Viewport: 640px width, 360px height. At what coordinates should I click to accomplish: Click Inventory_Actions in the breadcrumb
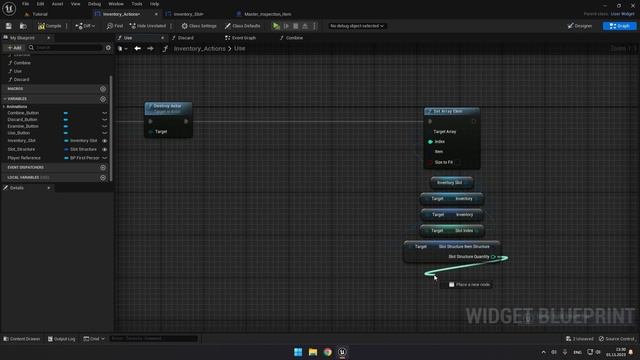pos(200,49)
